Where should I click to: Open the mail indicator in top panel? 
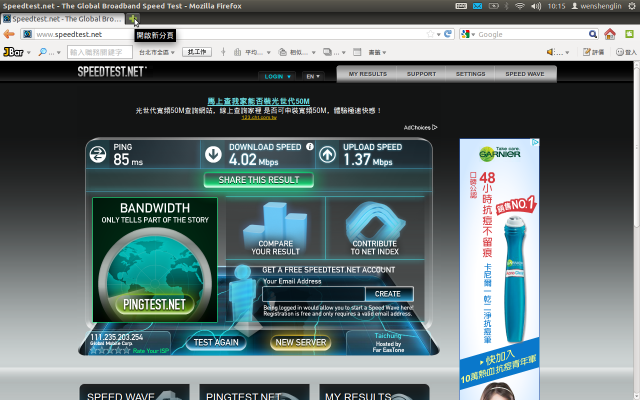point(477,6)
